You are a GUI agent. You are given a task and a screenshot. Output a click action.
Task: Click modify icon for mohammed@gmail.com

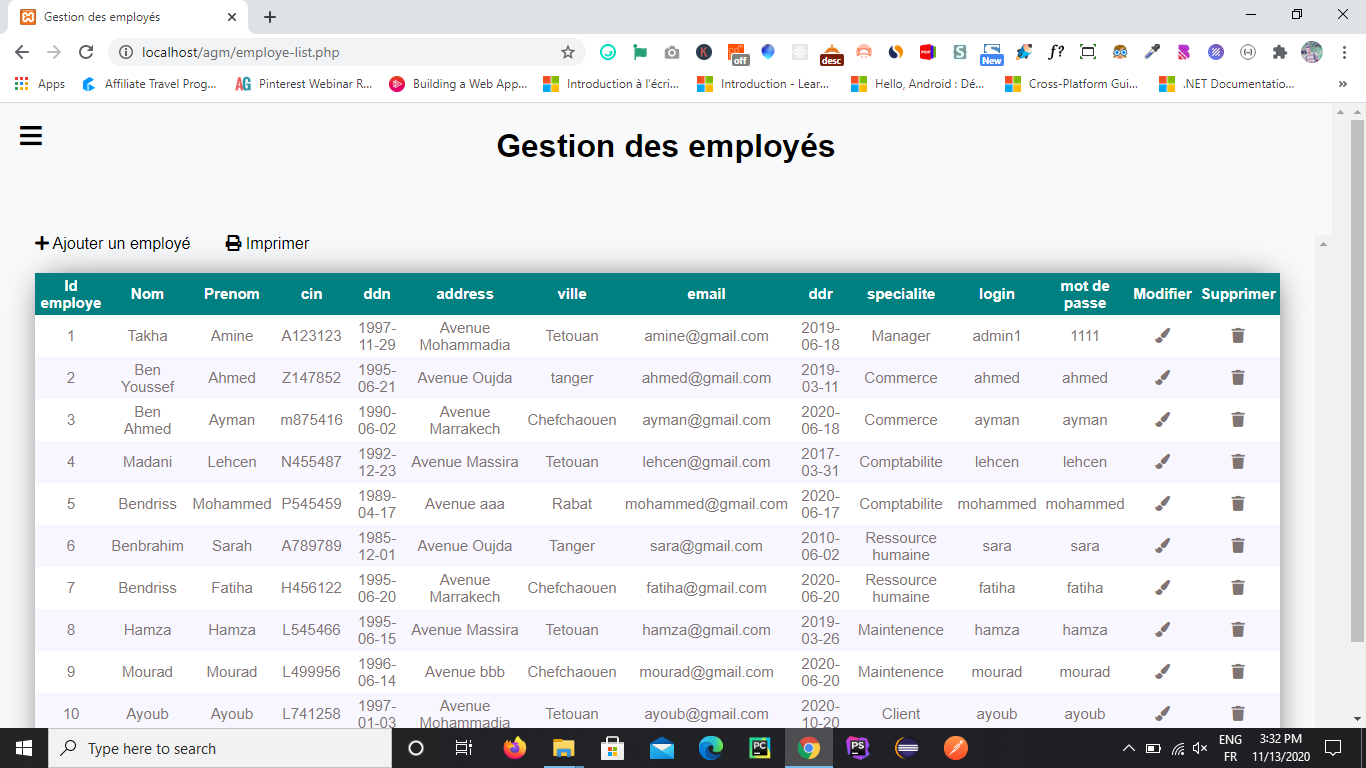[x=1162, y=504]
